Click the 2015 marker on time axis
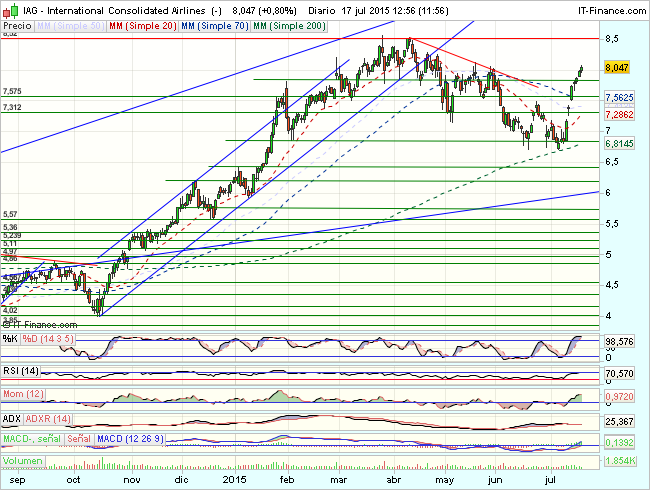This screenshot has width=650, height=490. click(x=235, y=480)
